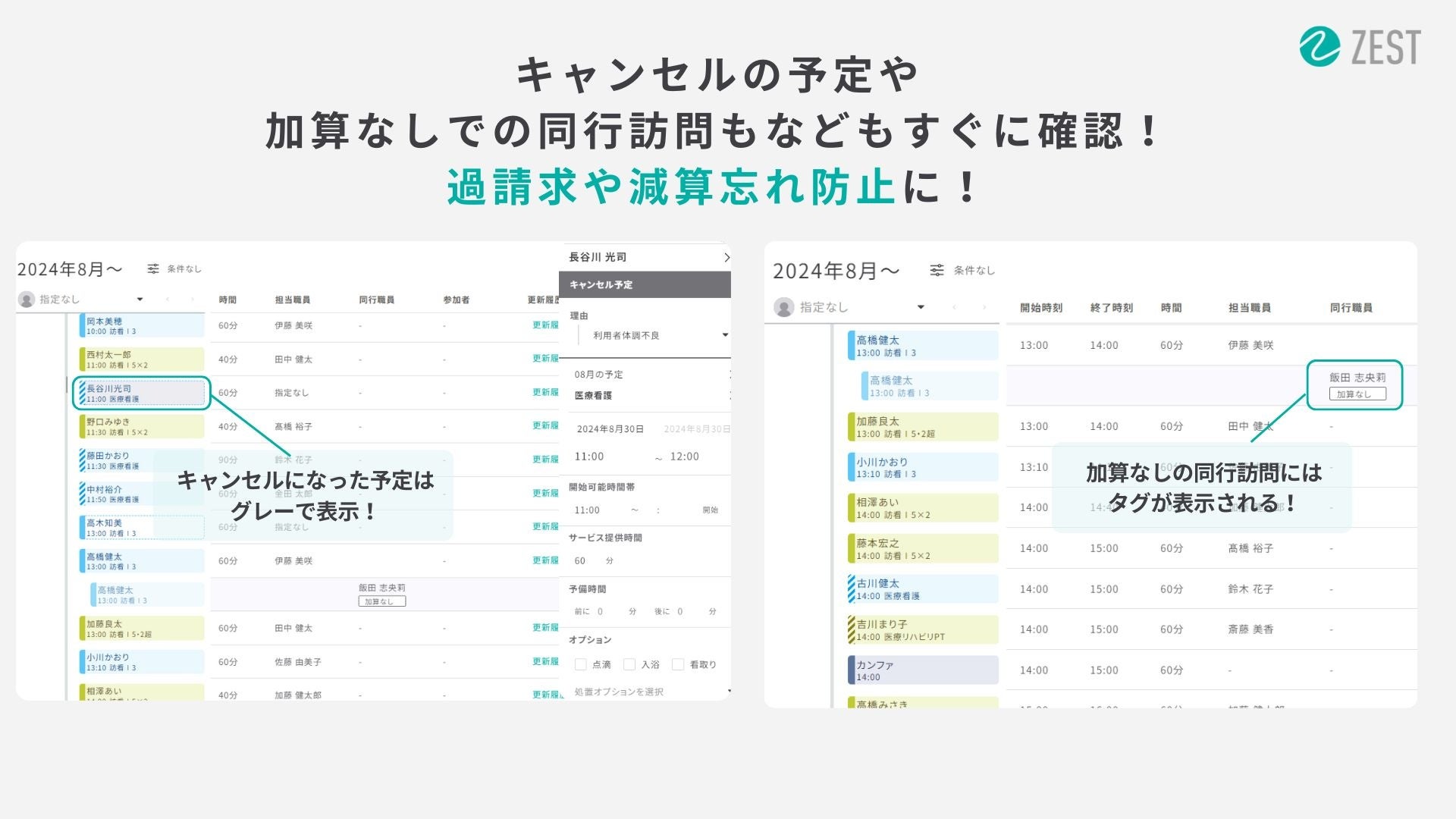This screenshot has width=1456, height=819.
Task: Click the ZEST logo
Action: 1360,47
